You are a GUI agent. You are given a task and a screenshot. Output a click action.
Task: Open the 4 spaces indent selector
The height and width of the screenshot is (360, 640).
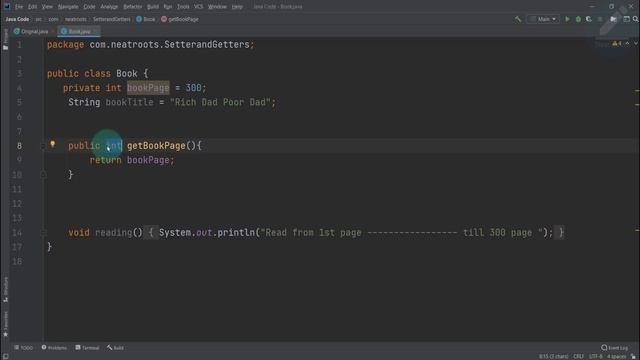click(x=616, y=356)
